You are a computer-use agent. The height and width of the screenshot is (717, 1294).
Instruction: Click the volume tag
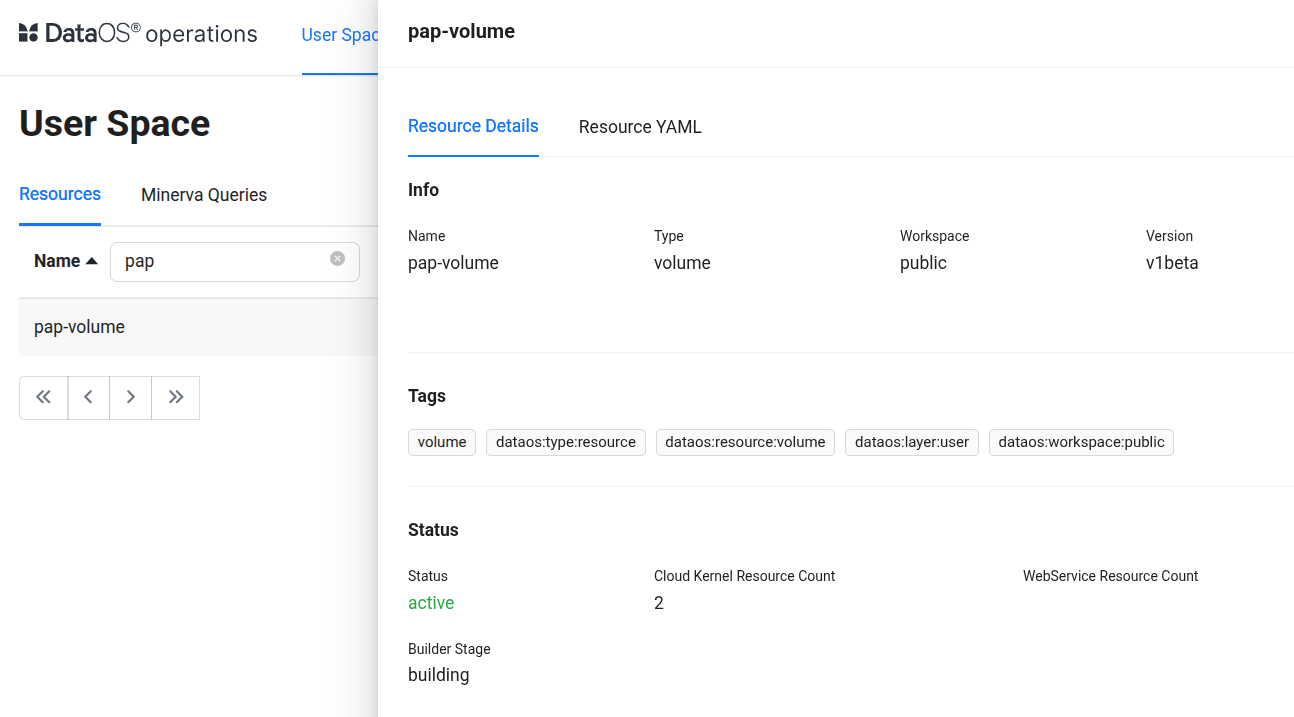442,442
